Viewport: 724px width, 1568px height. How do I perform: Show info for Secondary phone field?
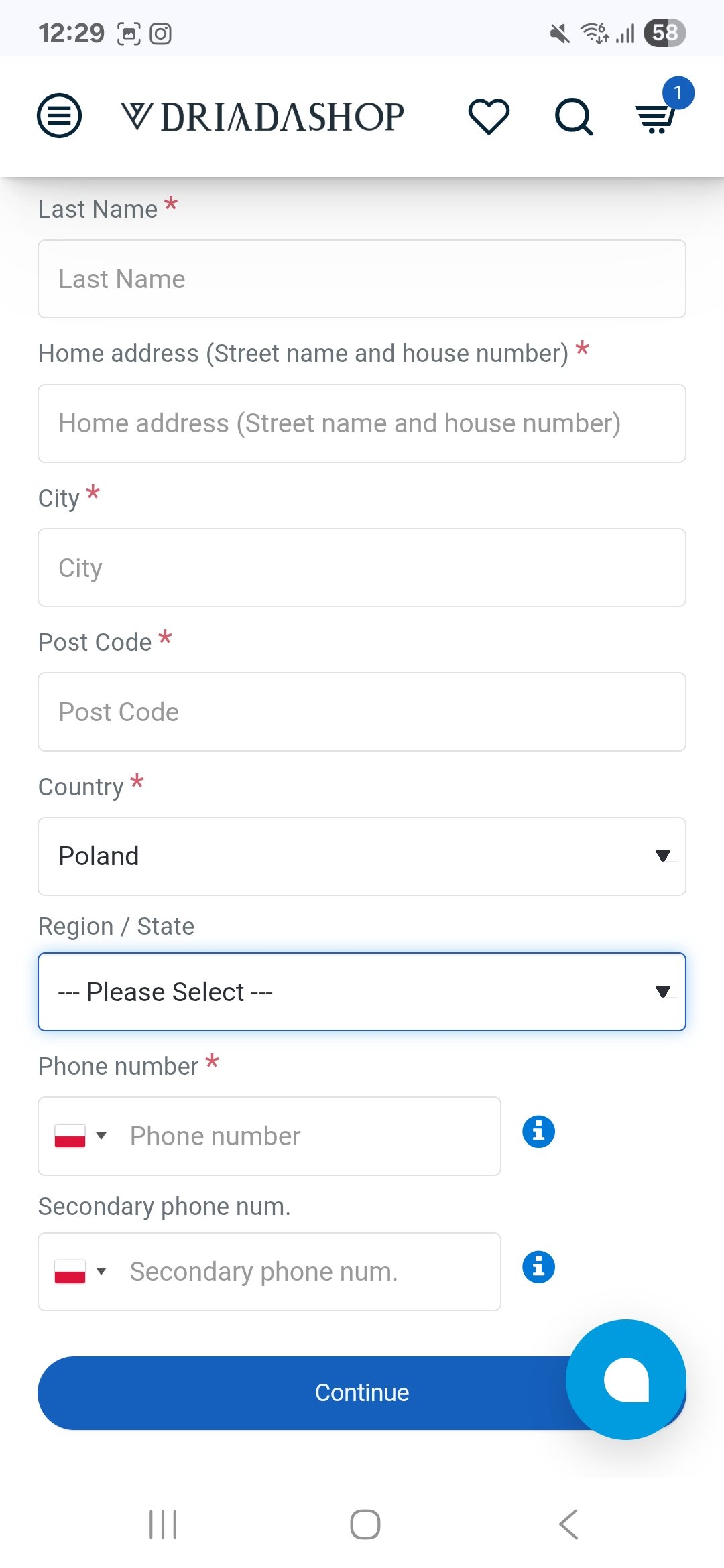pos(538,1267)
